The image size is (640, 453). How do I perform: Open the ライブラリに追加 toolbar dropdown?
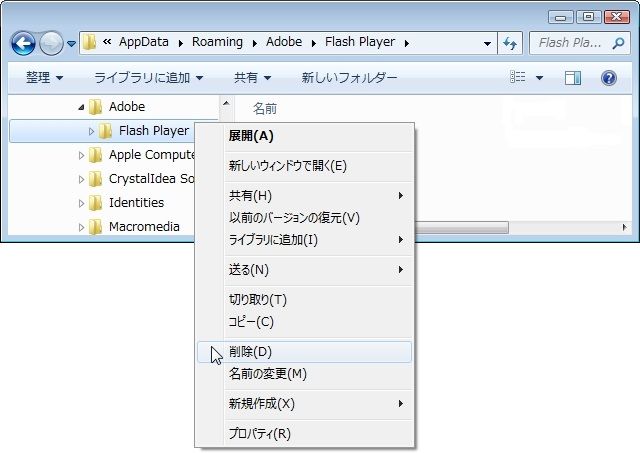pyautogui.click(x=149, y=77)
